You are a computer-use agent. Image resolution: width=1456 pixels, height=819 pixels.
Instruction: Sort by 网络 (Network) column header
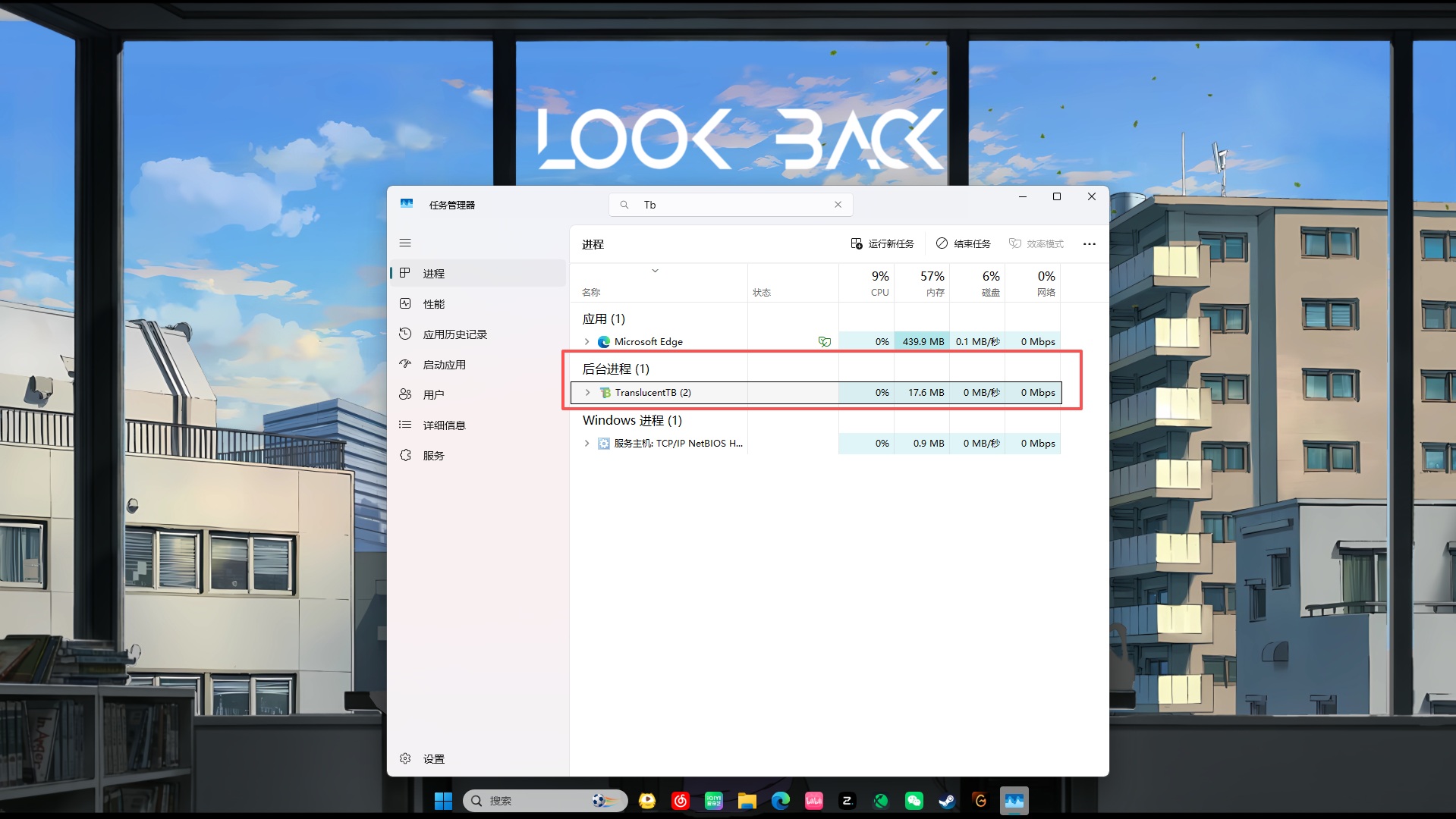1033,284
